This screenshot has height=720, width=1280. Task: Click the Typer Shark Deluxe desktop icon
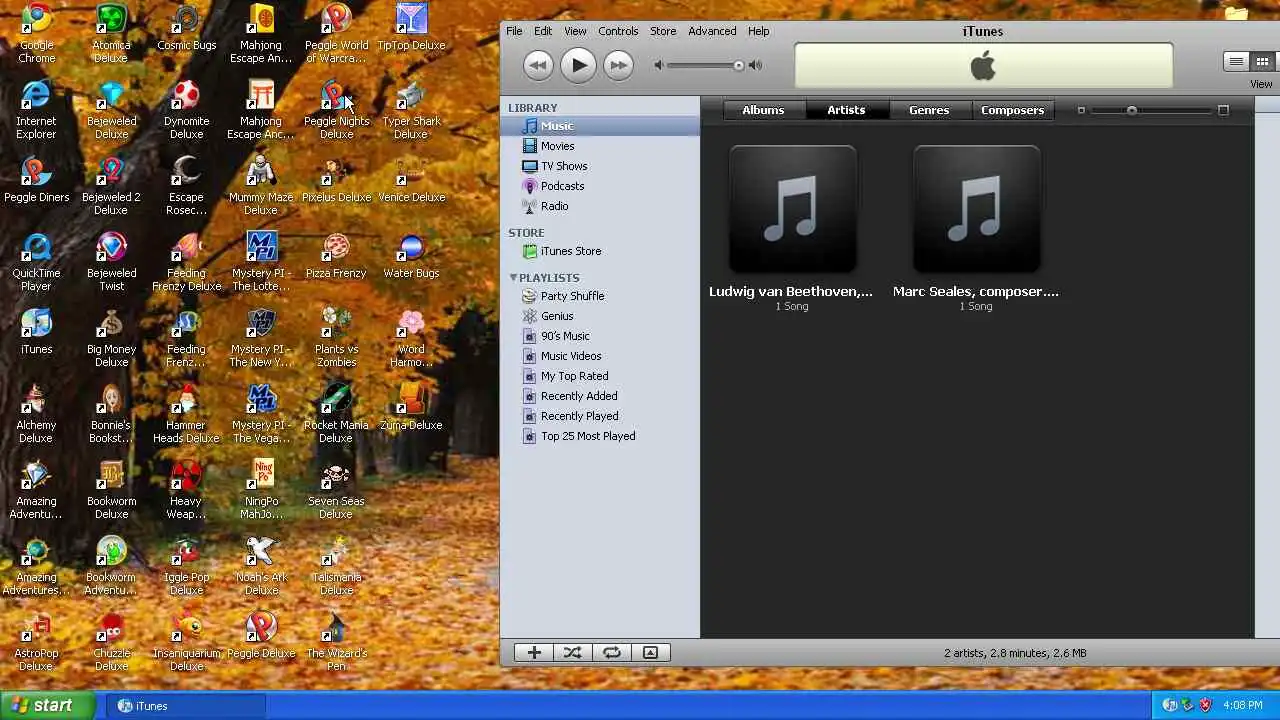point(411,109)
